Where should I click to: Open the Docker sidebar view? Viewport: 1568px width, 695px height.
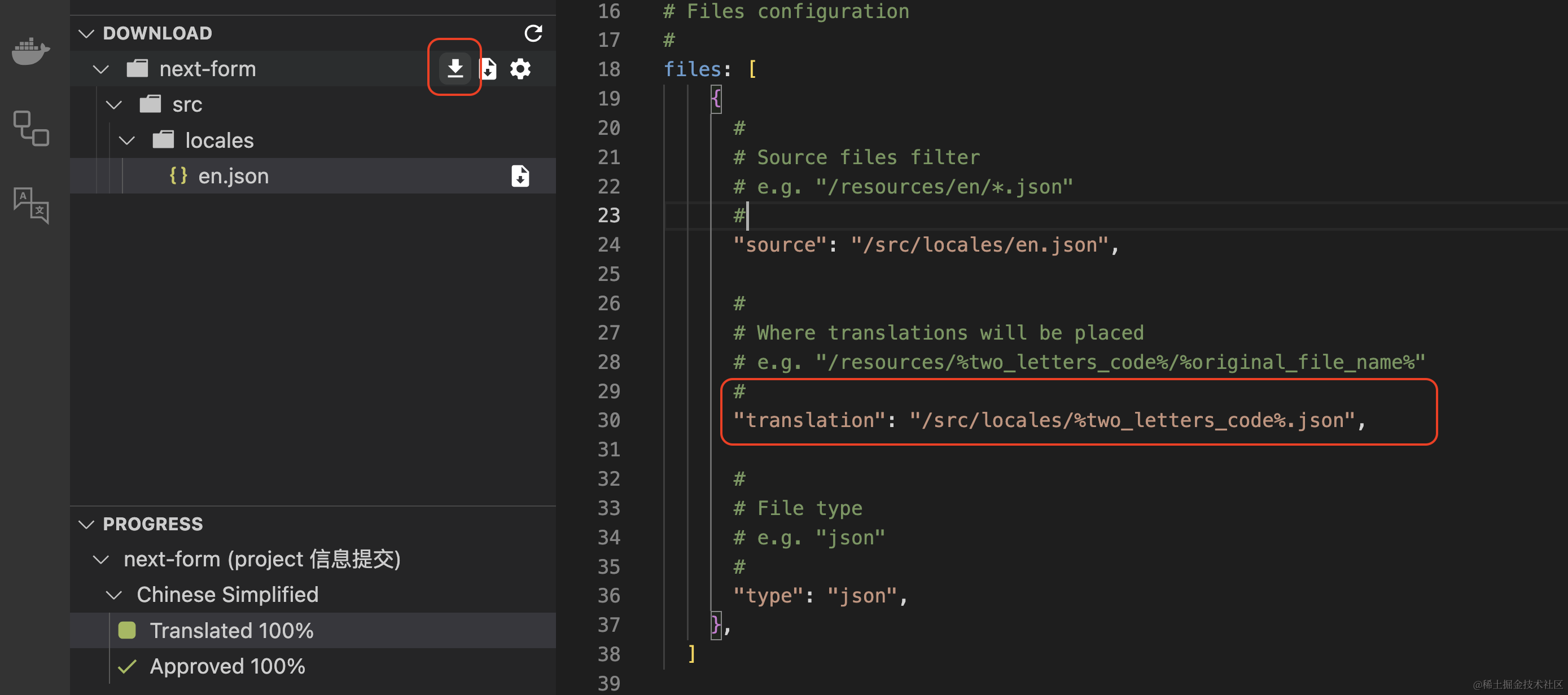coord(30,51)
